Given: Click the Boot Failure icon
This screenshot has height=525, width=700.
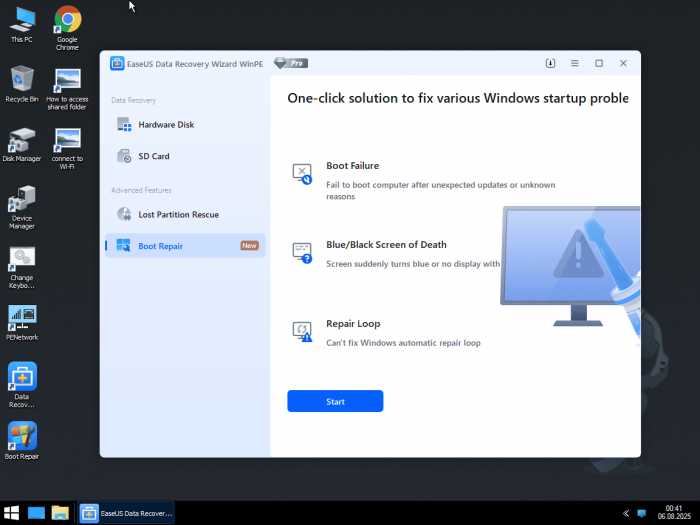Looking at the screenshot, I should point(302,174).
